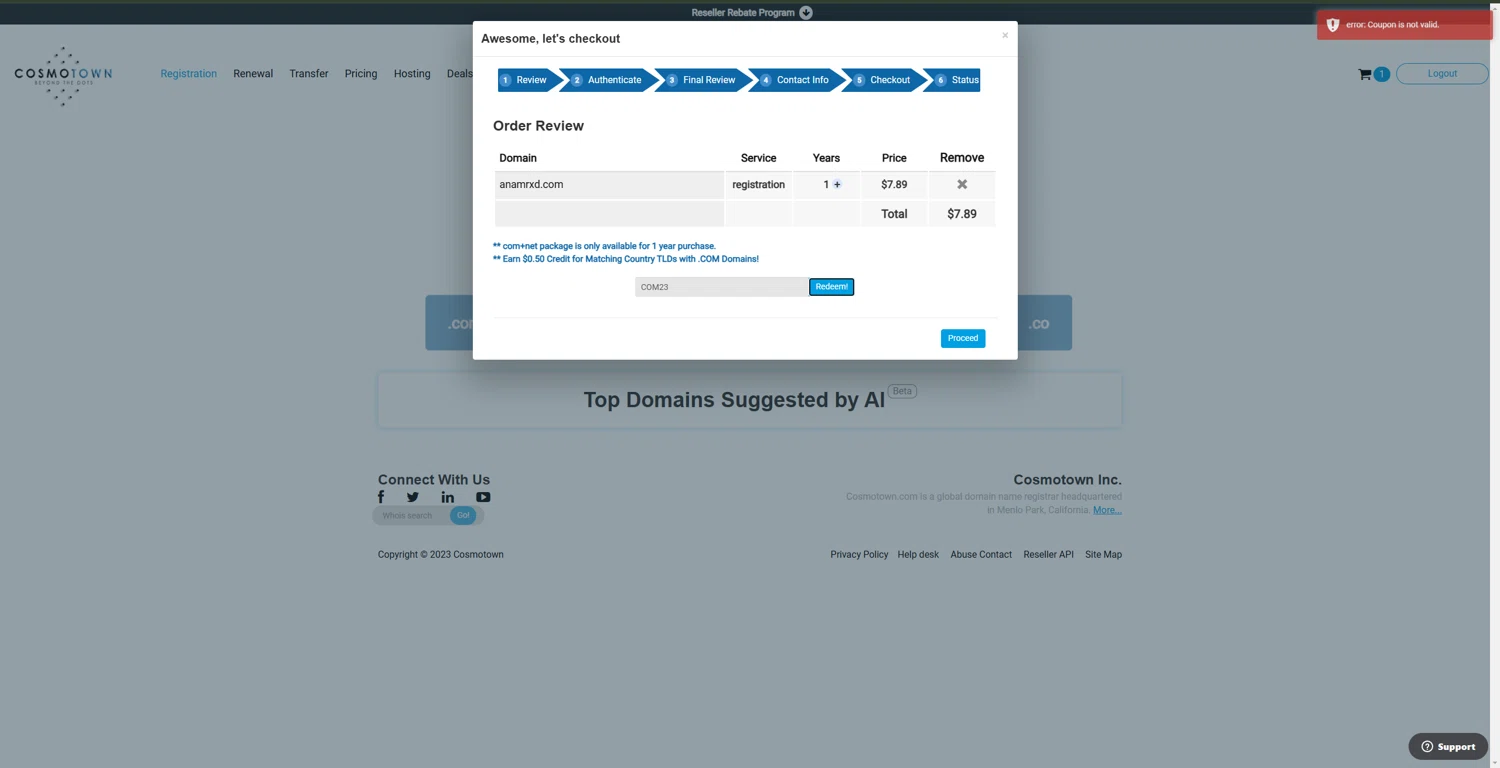1500x768 pixels.
Task: Follow the More... link
Action: pos(1107,510)
